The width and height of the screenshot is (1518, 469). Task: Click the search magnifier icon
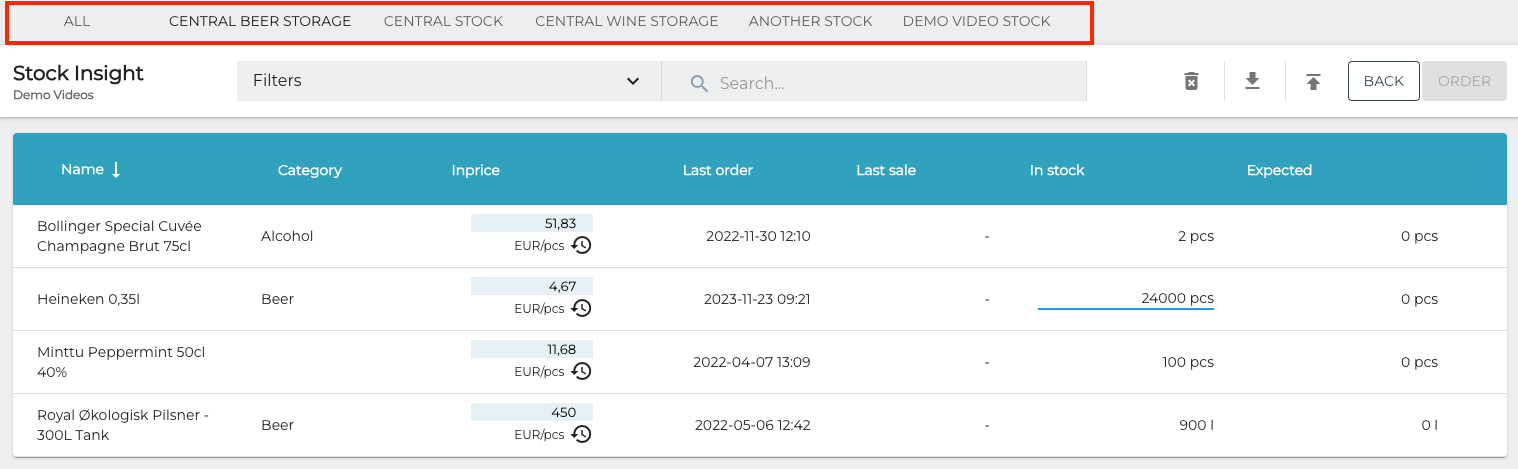click(x=699, y=83)
